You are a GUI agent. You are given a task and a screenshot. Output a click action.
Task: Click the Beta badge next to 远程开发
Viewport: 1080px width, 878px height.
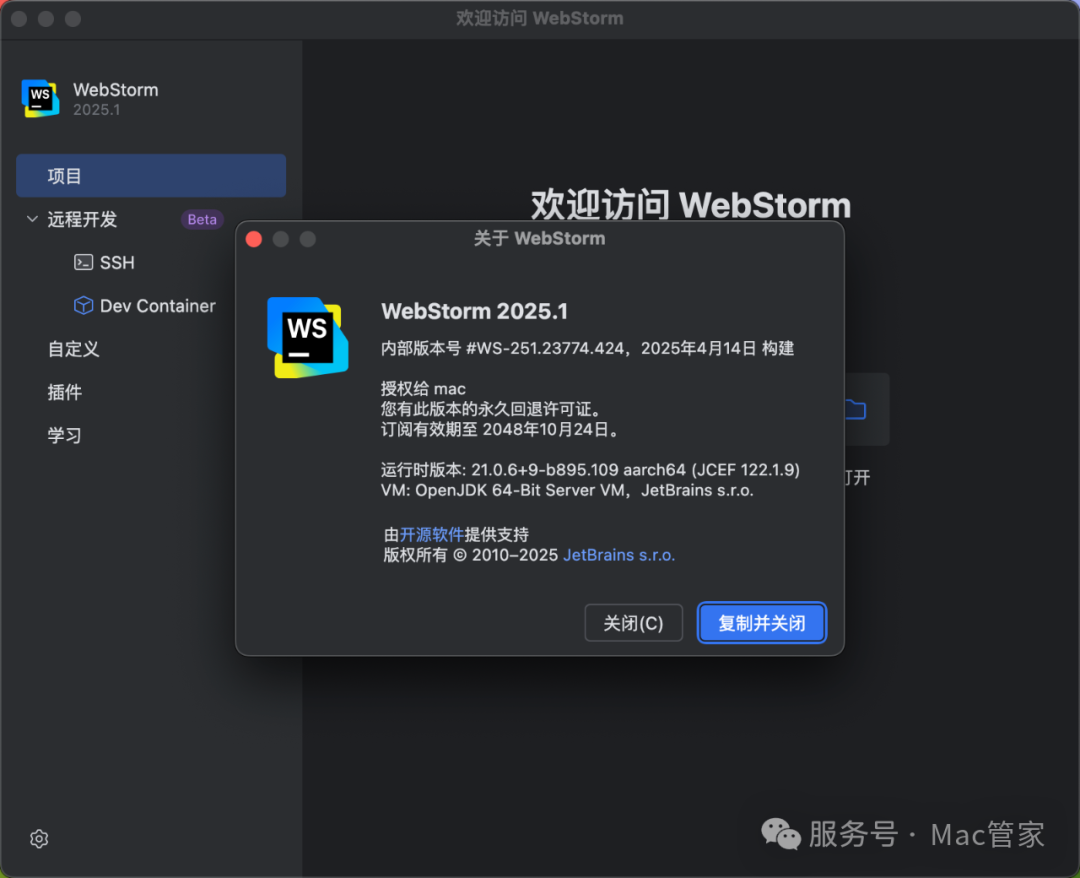point(201,219)
